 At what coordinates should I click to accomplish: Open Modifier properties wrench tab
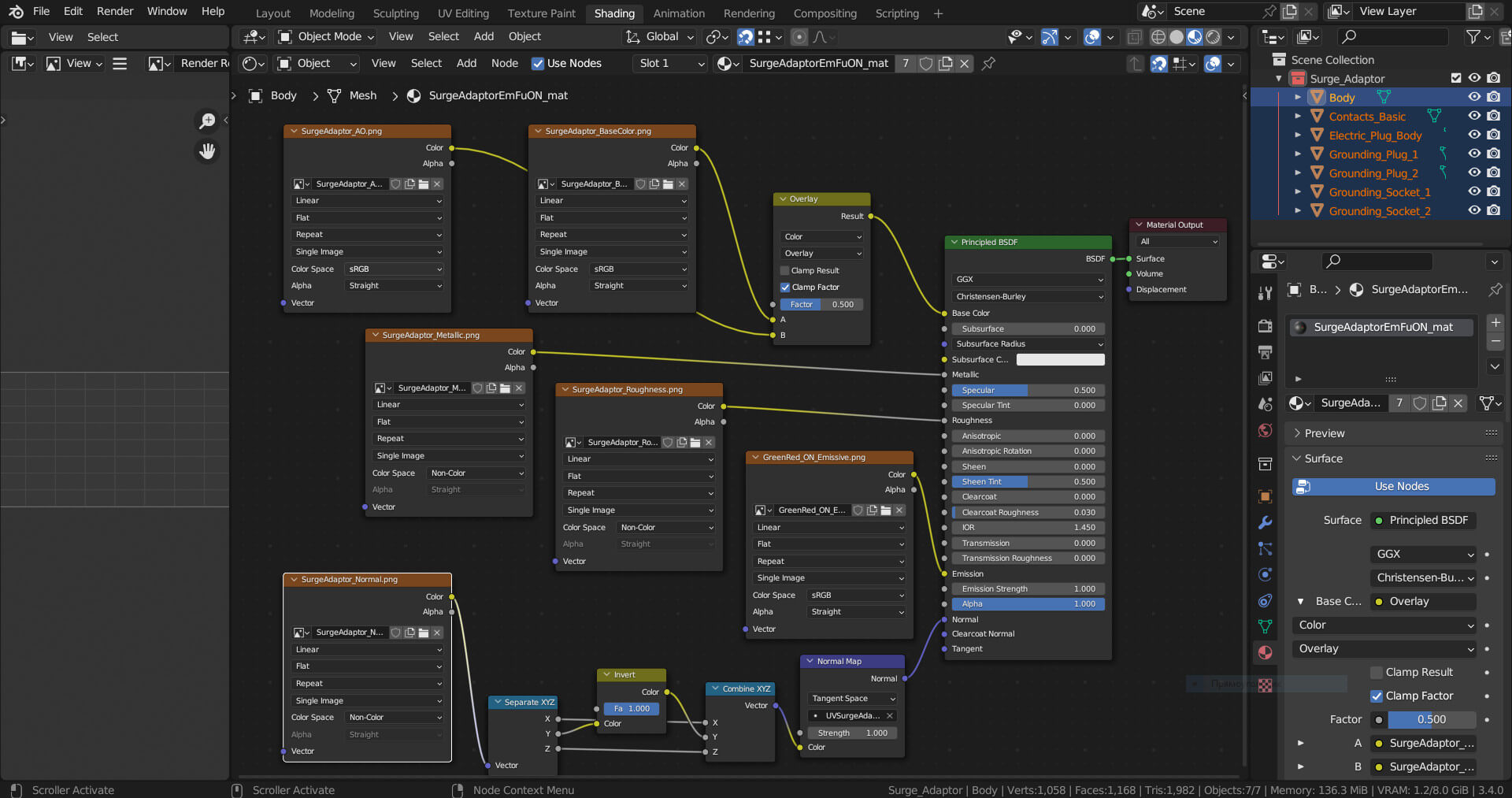point(1265,522)
